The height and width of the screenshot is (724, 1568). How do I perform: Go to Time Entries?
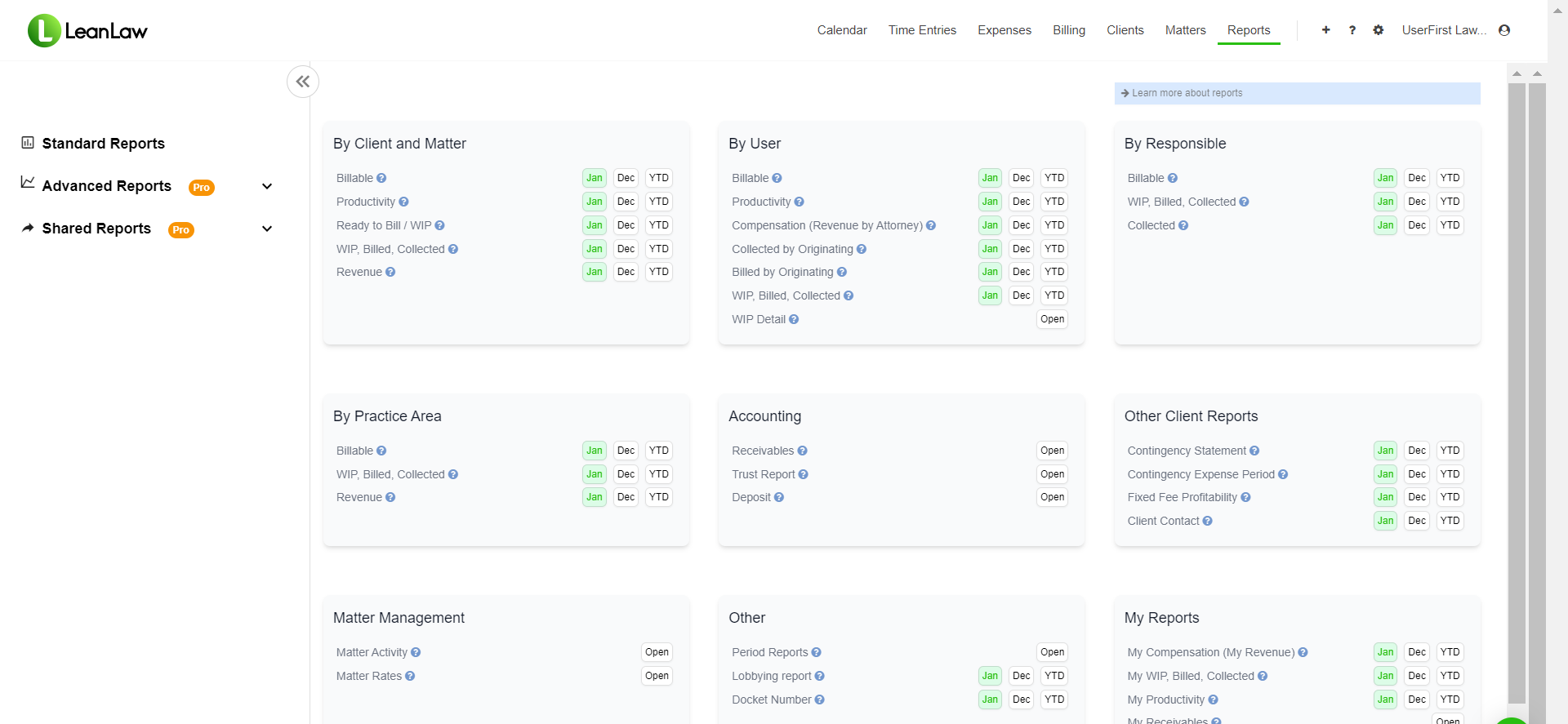(922, 30)
